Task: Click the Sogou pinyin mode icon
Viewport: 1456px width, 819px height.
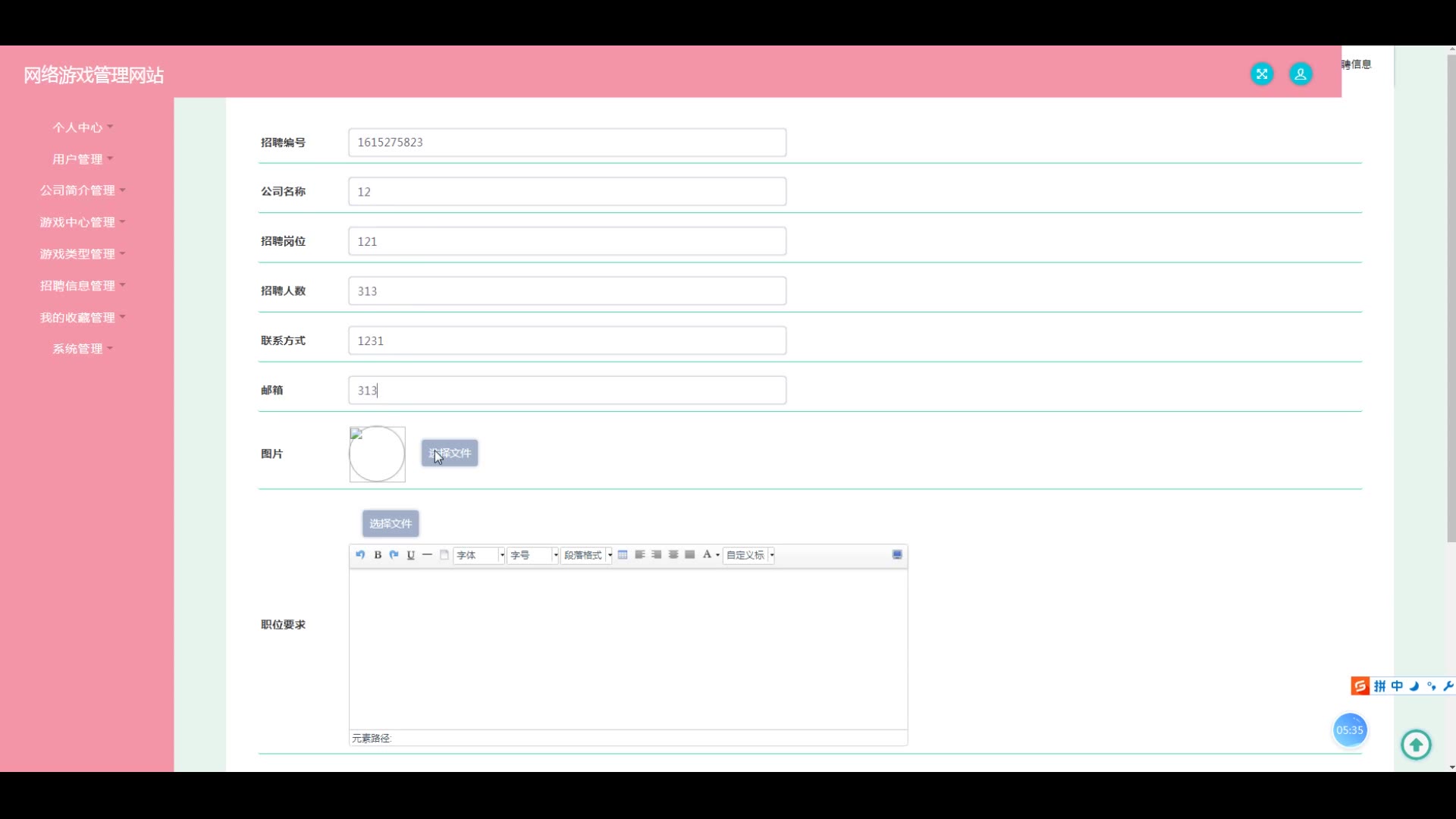Action: 1379,686
